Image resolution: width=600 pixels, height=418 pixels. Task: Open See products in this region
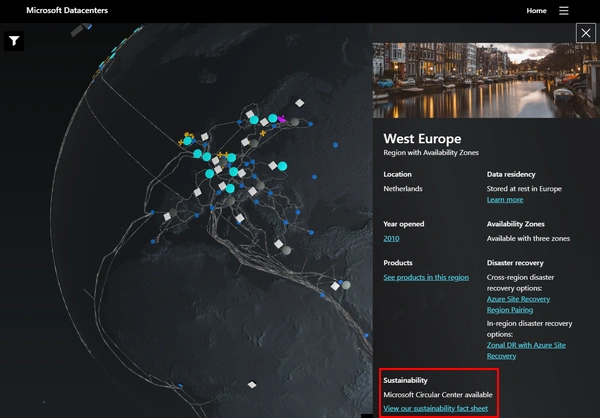426,277
